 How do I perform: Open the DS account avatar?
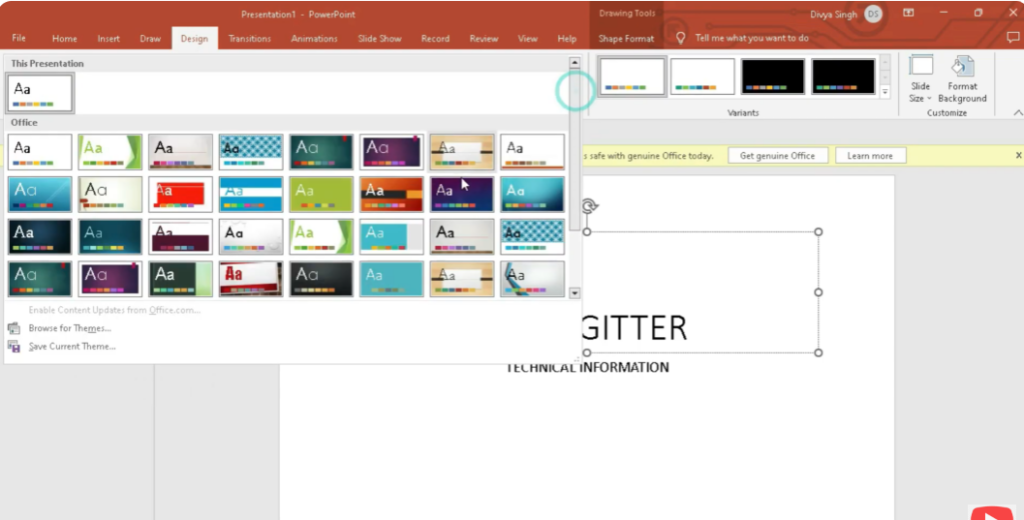click(873, 14)
